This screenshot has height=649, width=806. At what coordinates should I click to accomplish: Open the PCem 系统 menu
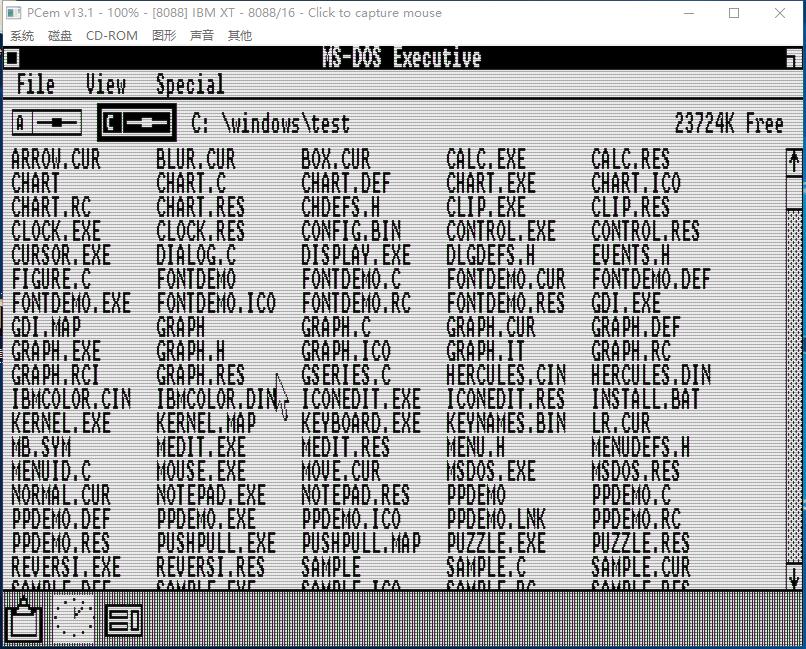(x=22, y=35)
